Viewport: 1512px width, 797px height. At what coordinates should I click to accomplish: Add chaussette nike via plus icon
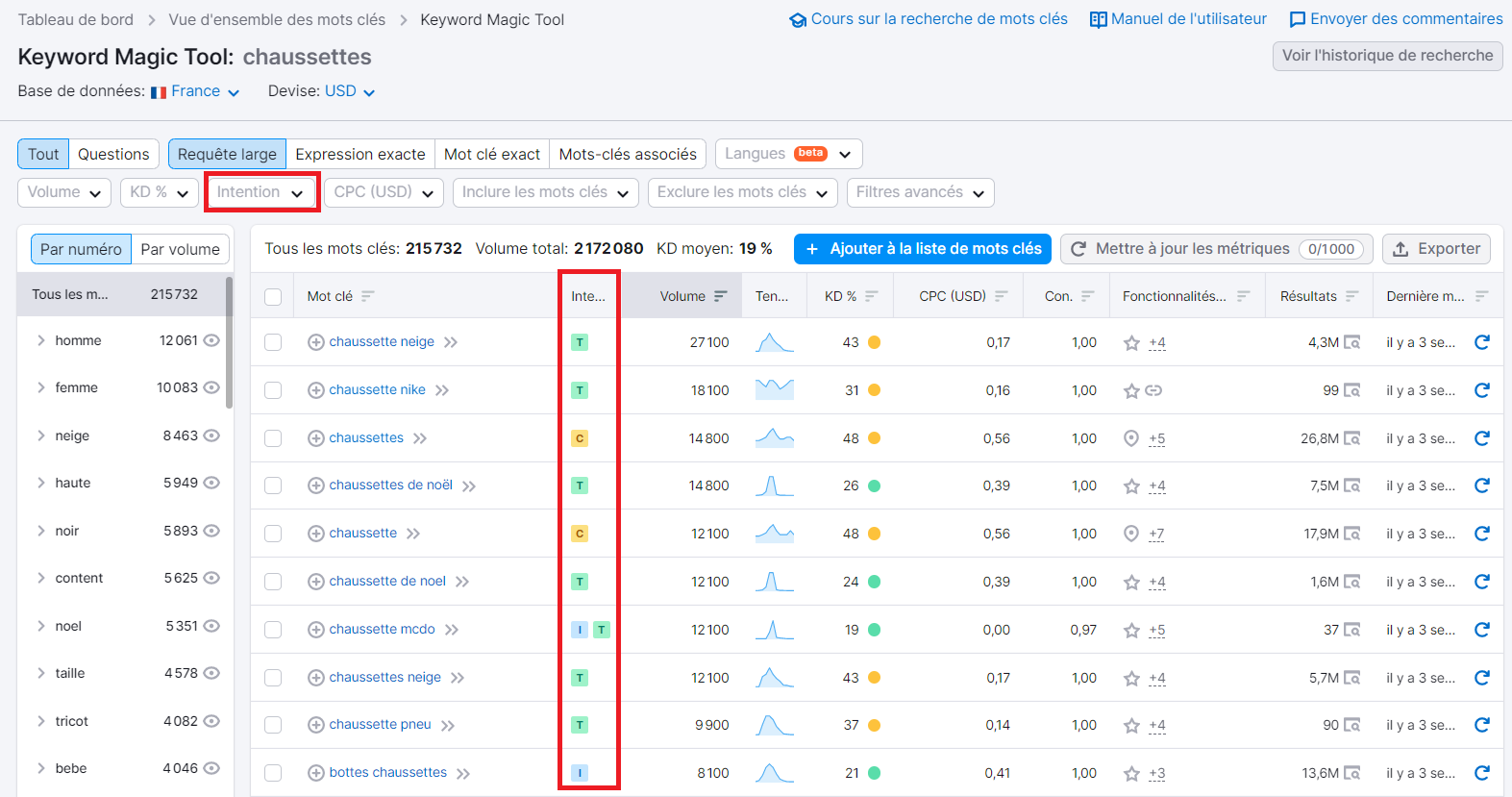315,390
